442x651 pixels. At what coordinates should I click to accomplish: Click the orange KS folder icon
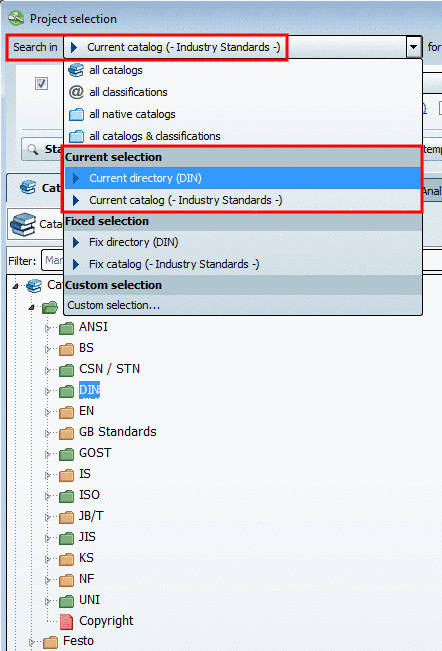[66, 559]
